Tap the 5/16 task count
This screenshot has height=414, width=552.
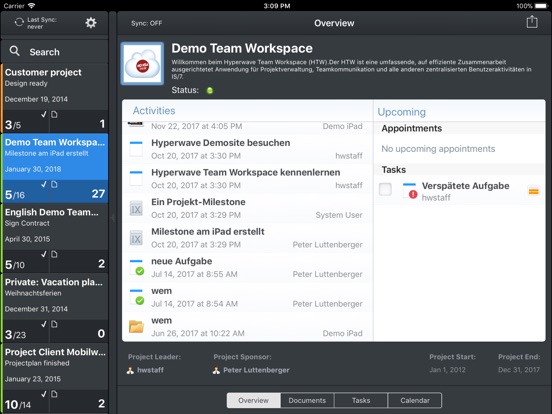coord(15,194)
